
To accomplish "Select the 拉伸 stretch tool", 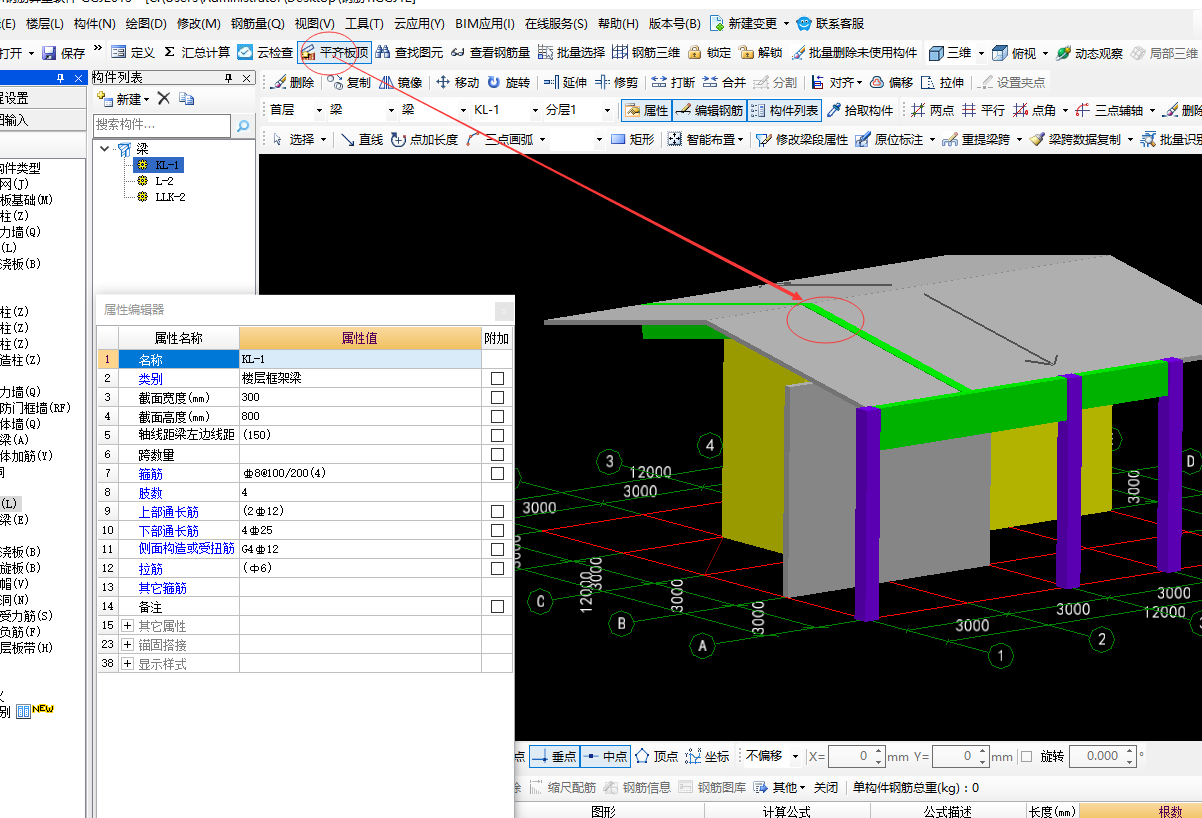I will click(942, 83).
